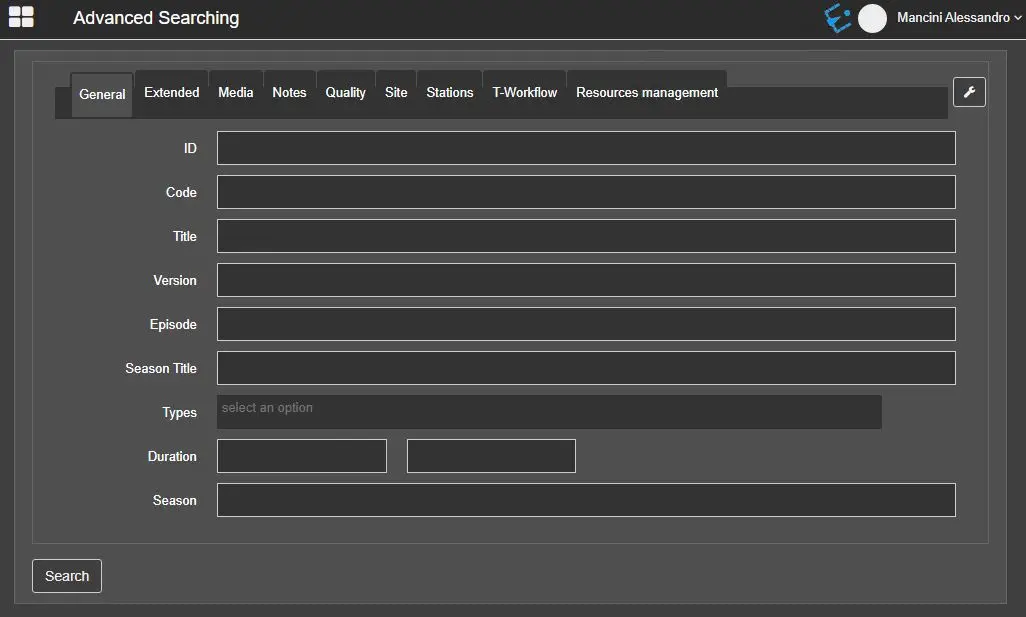
Task: Click into the Title text field
Action: tap(585, 236)
